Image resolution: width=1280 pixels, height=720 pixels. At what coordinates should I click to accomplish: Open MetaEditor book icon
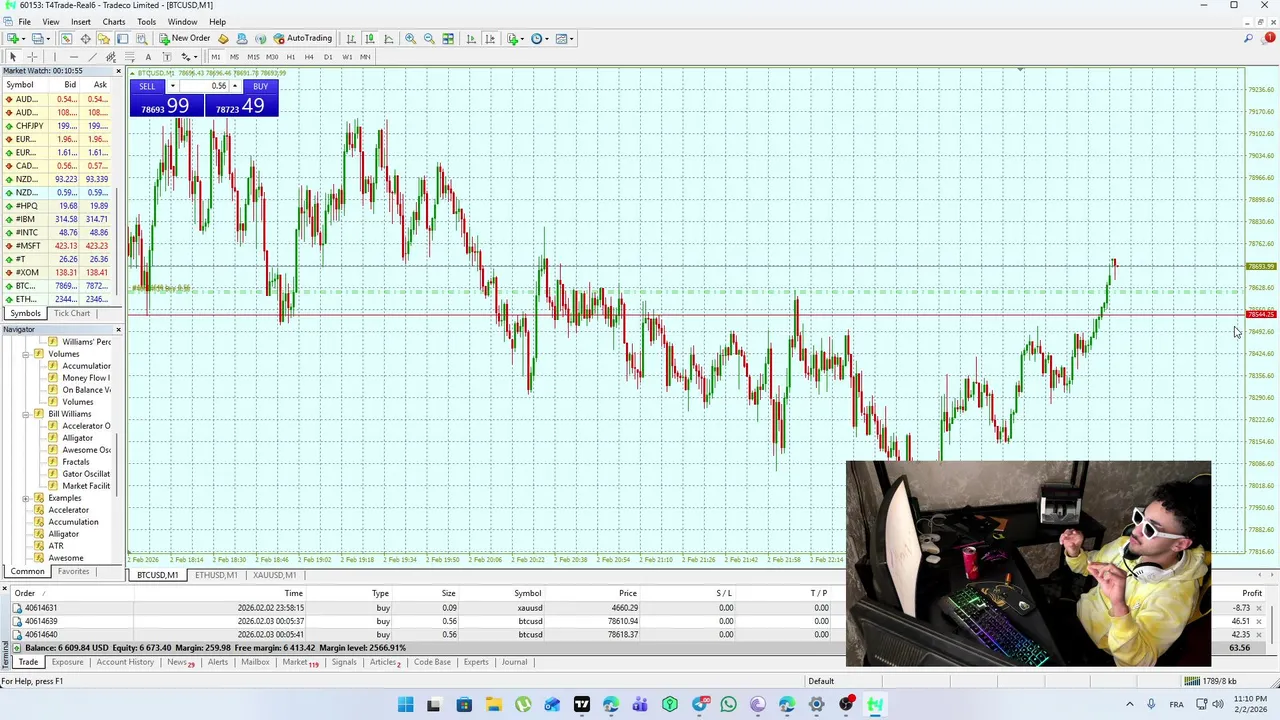click(x=223, y=38)
